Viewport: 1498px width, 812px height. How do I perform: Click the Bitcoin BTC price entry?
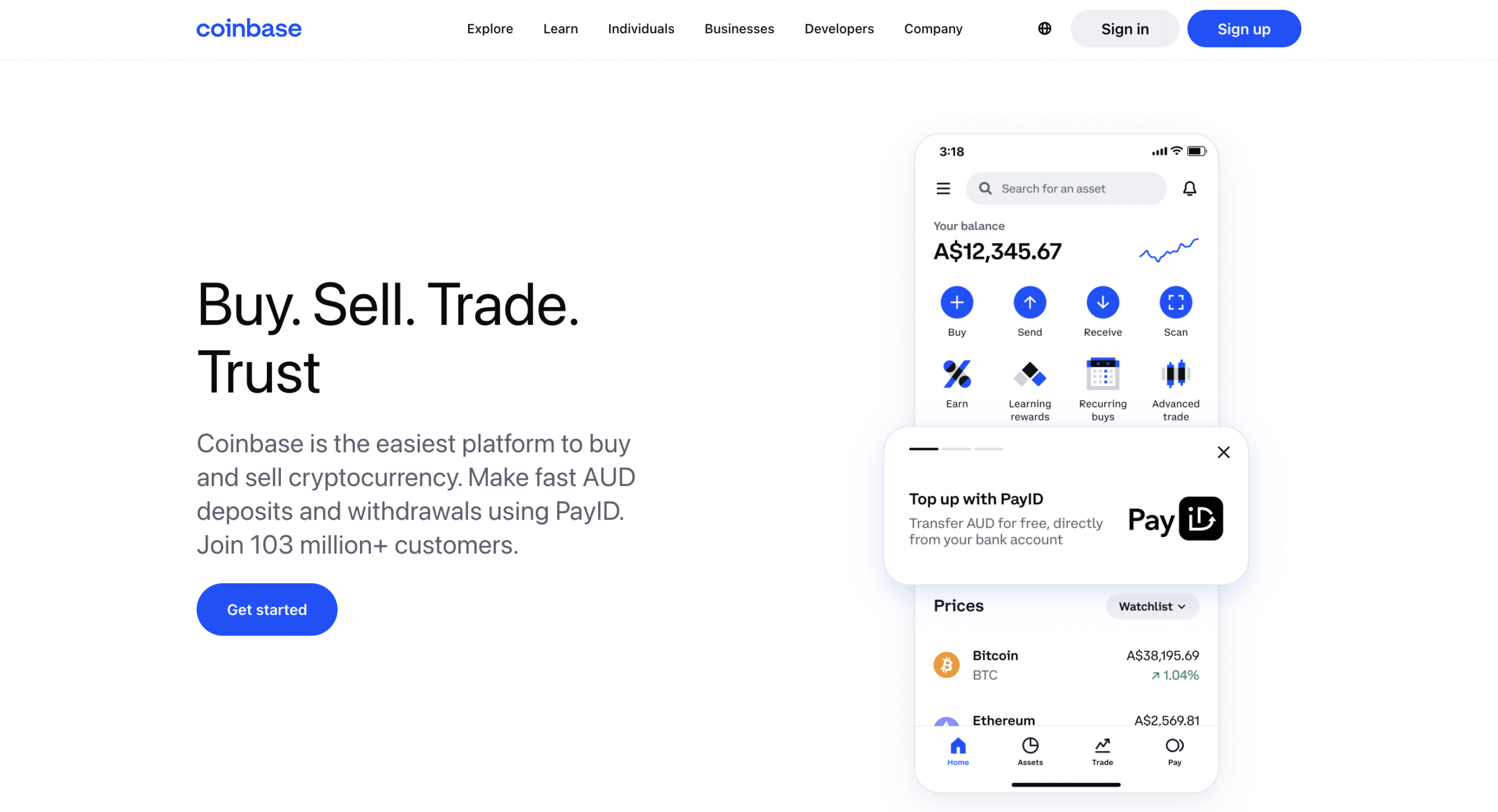click(1065, 665)
